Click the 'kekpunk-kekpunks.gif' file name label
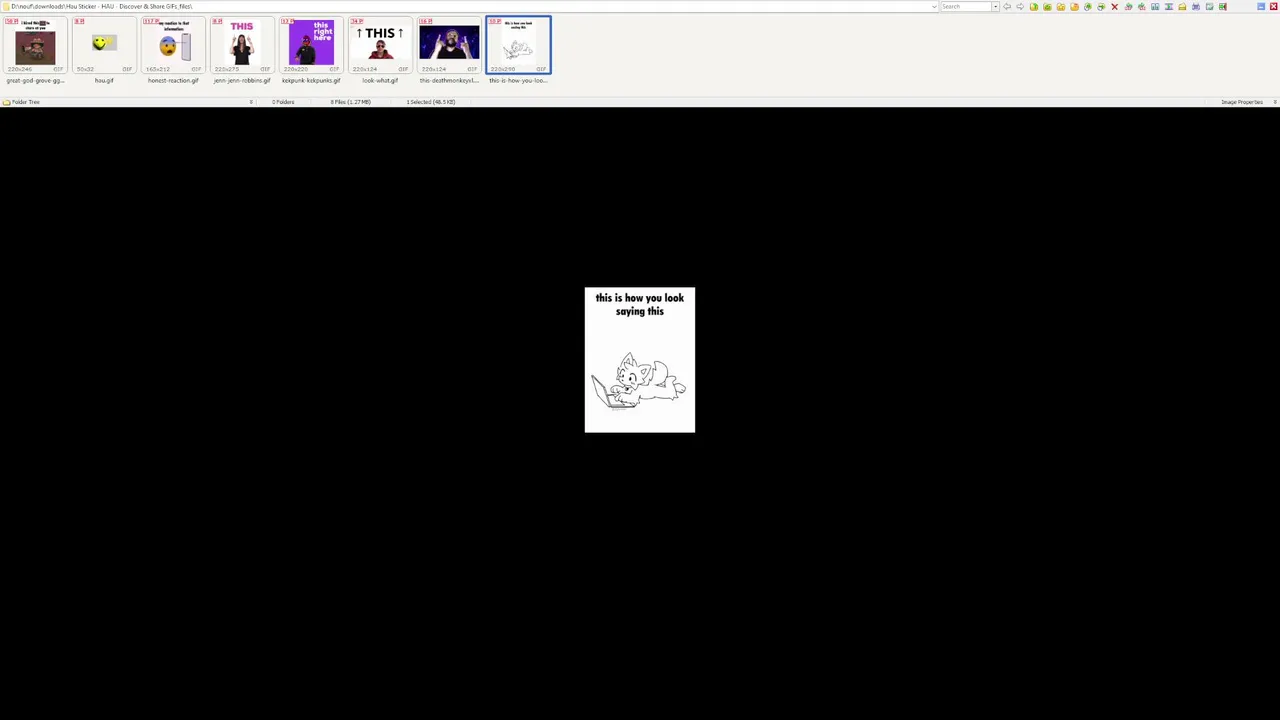The width and height of the screenshot is (1280, 720). 311,81
